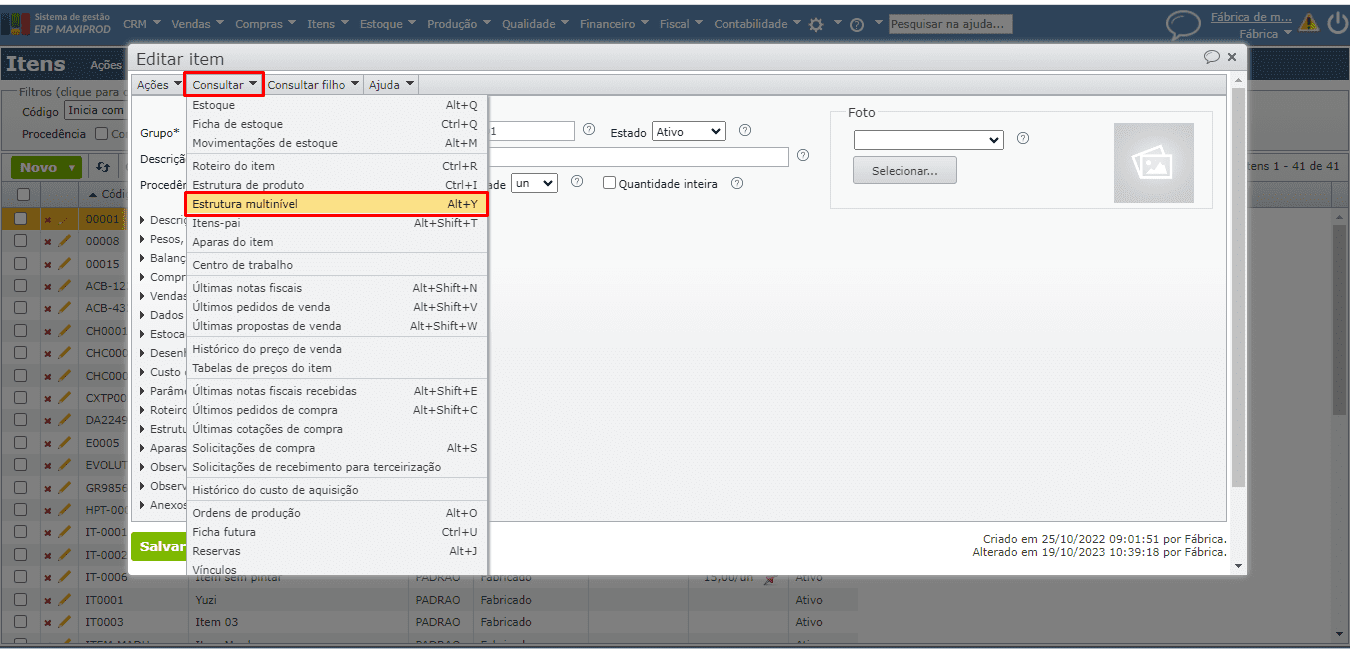Viewport: 1350px width, 649px height.
Task: Click the edit pencil icon on row E0005
Action: (64, 442)
